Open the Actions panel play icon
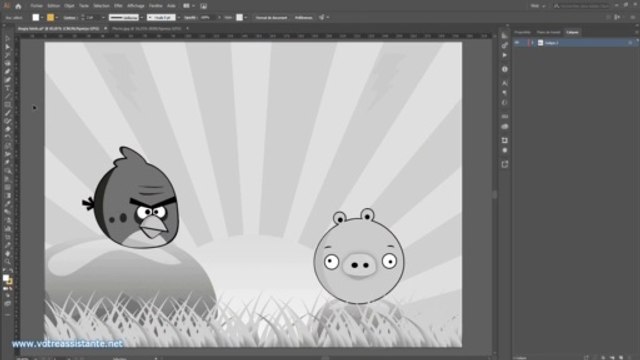640x360 pixels. point(505,55)
